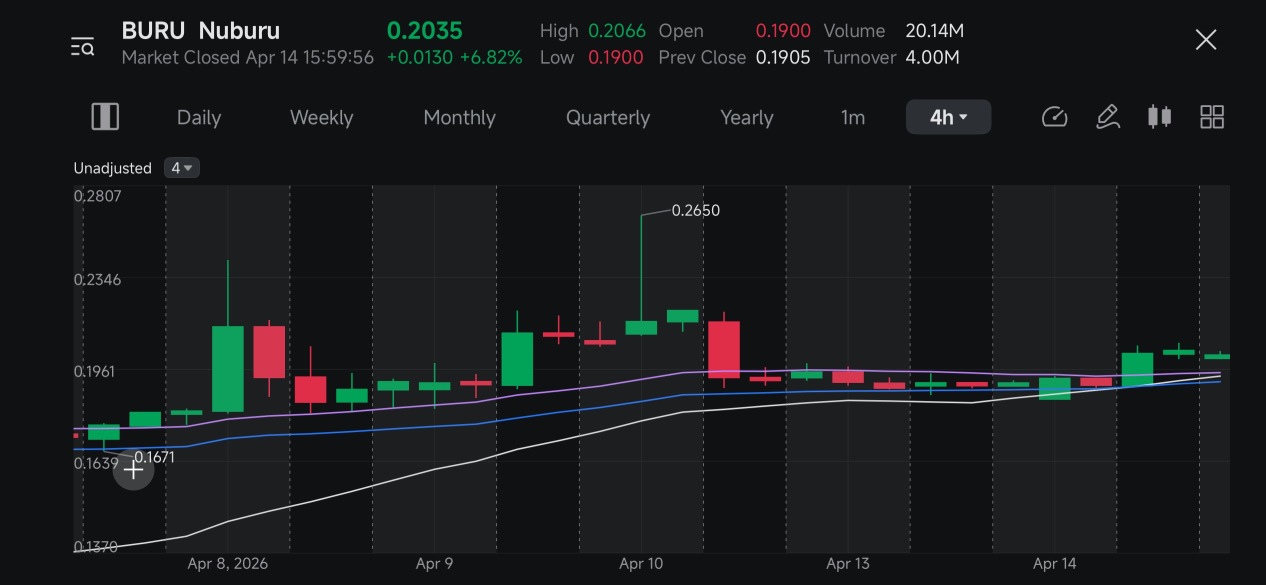Tap the BURU Nuburu ticker title
The height and width of the screenshot is (585, 1266).
click(x=201, y=31)
